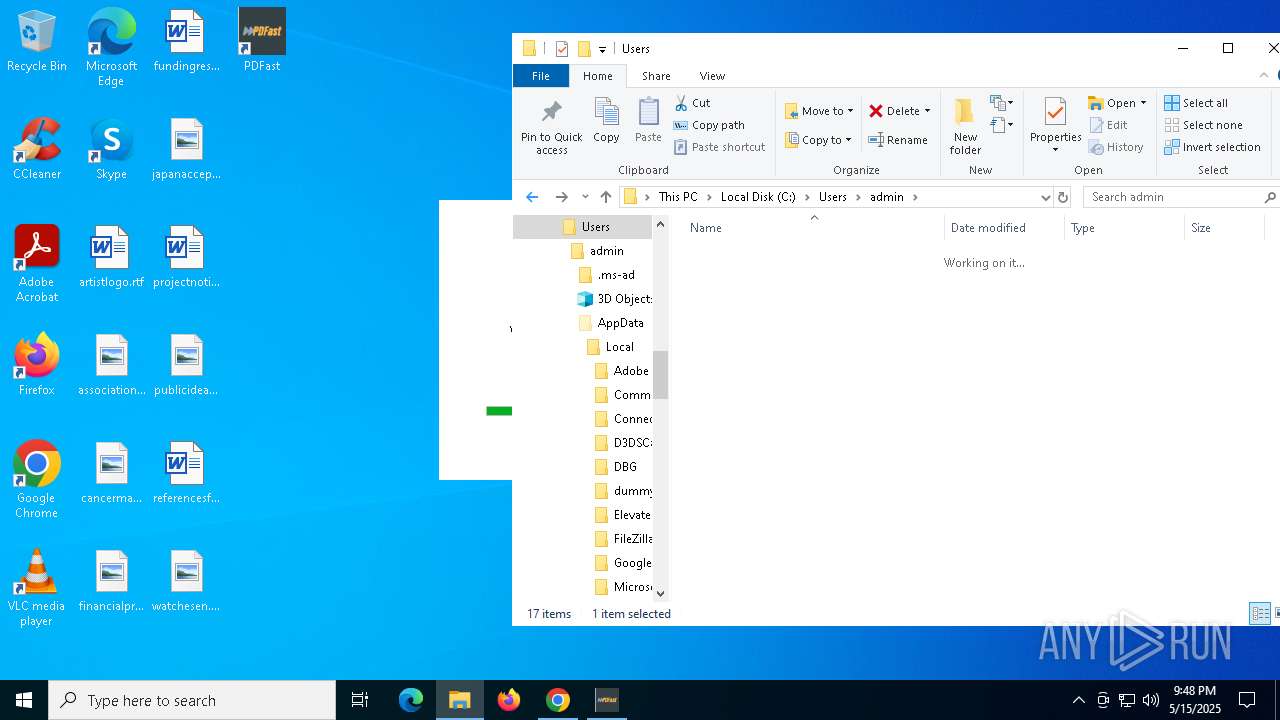Go up one folder level

click(x=606, y=197)
